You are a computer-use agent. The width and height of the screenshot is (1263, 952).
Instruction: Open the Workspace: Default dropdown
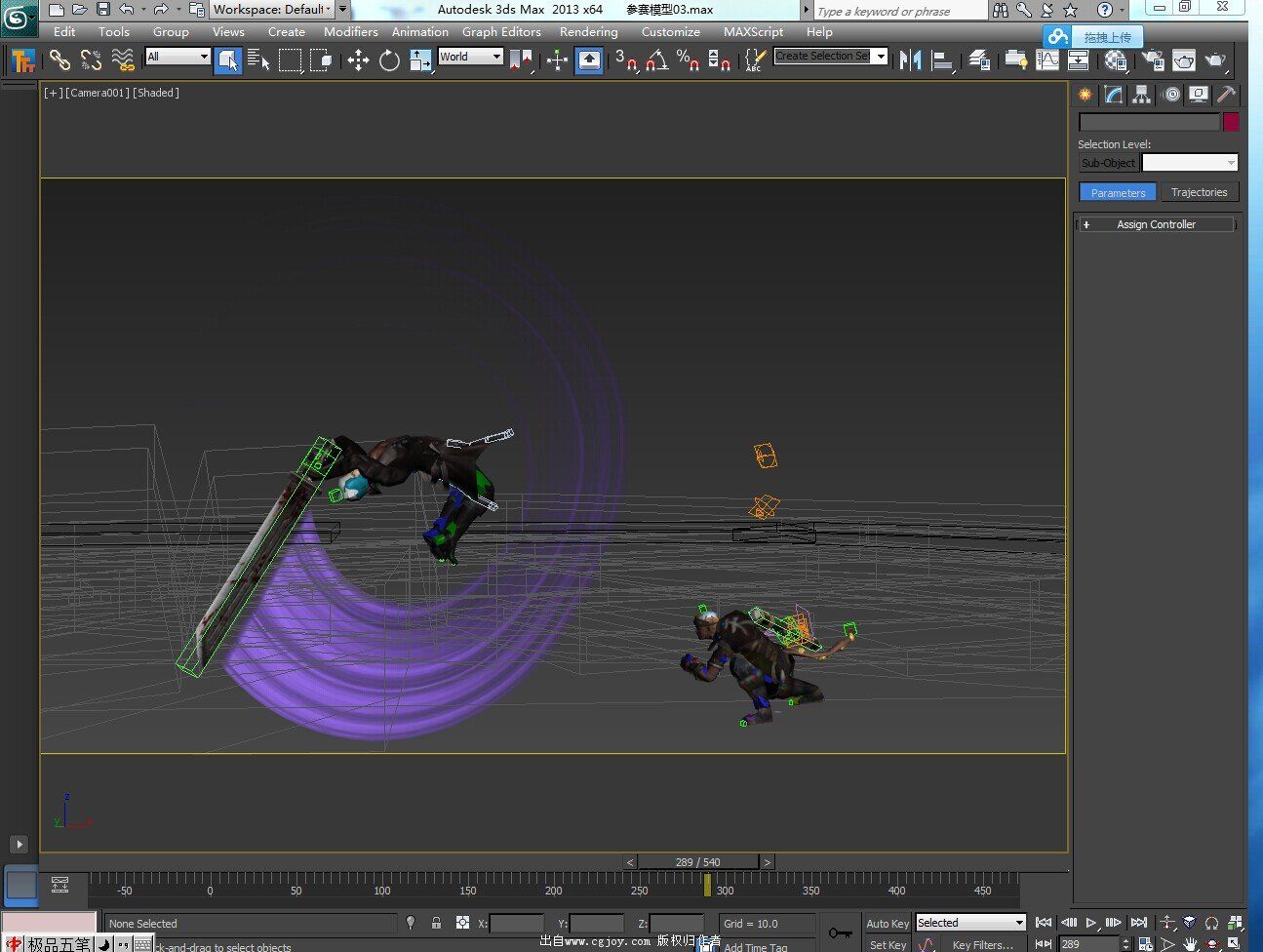point(272,10)
